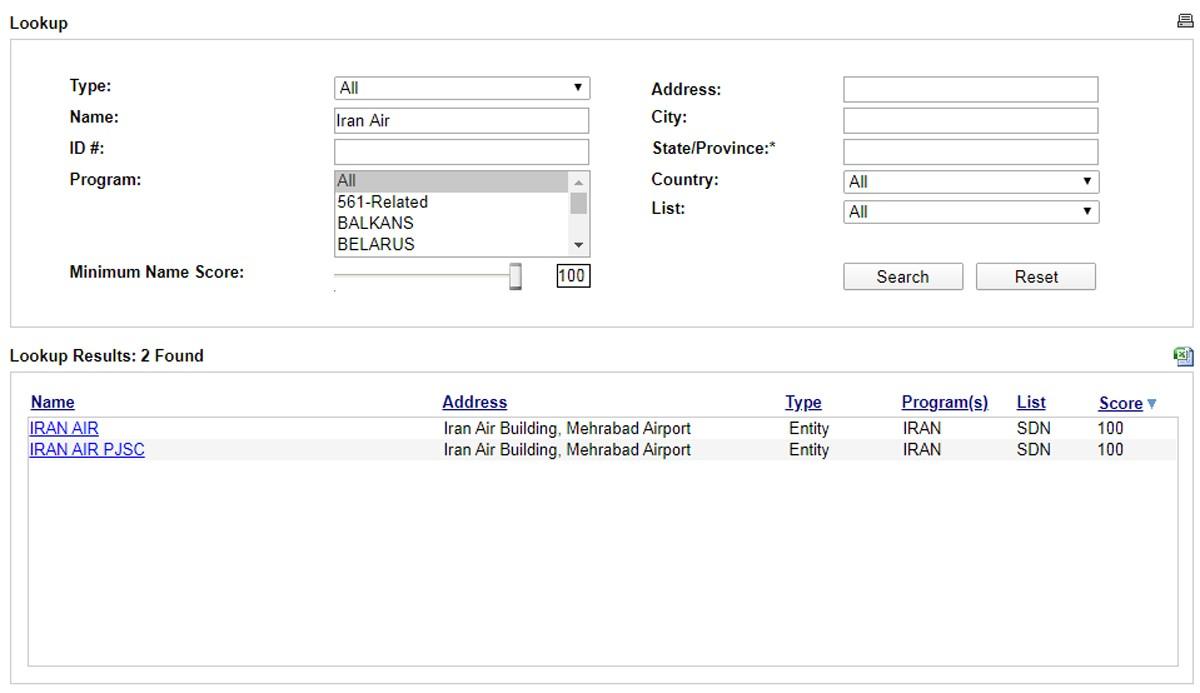Image resolution: width=1200 pixels, height=693 pixels.
Task: Open the Country dropdown
Action: click(971, 182)
